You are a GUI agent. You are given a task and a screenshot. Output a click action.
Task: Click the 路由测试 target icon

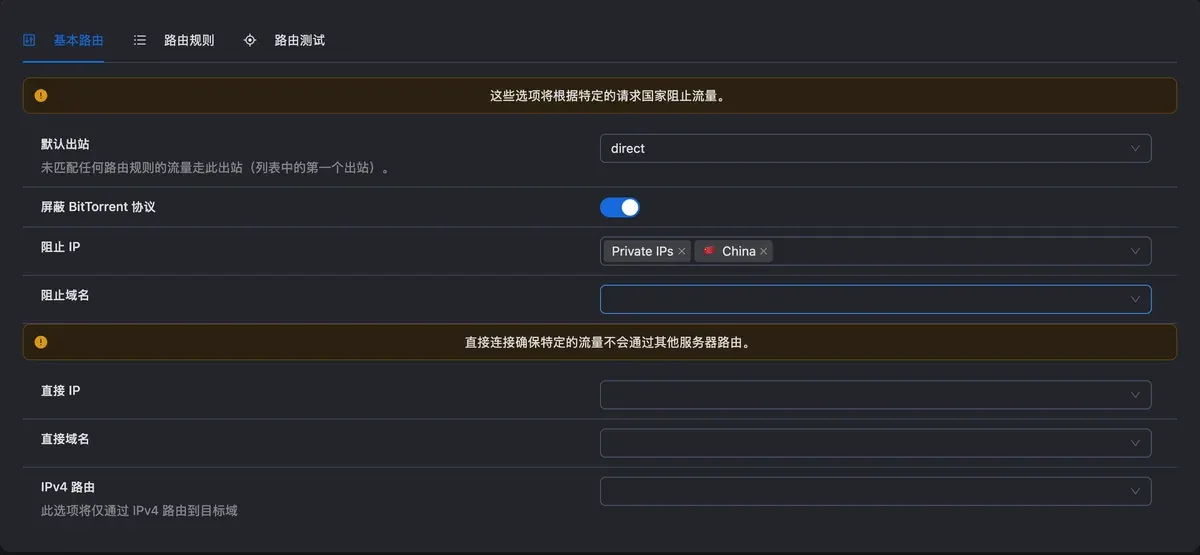click(x=250, y=41)
